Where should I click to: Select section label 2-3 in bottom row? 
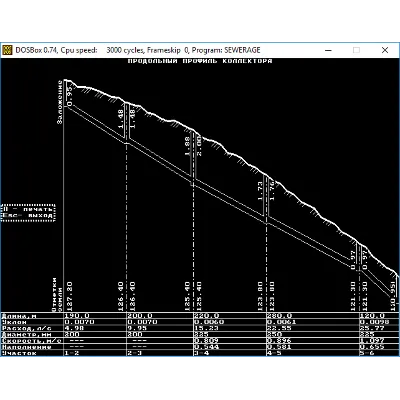pos(135,353)
